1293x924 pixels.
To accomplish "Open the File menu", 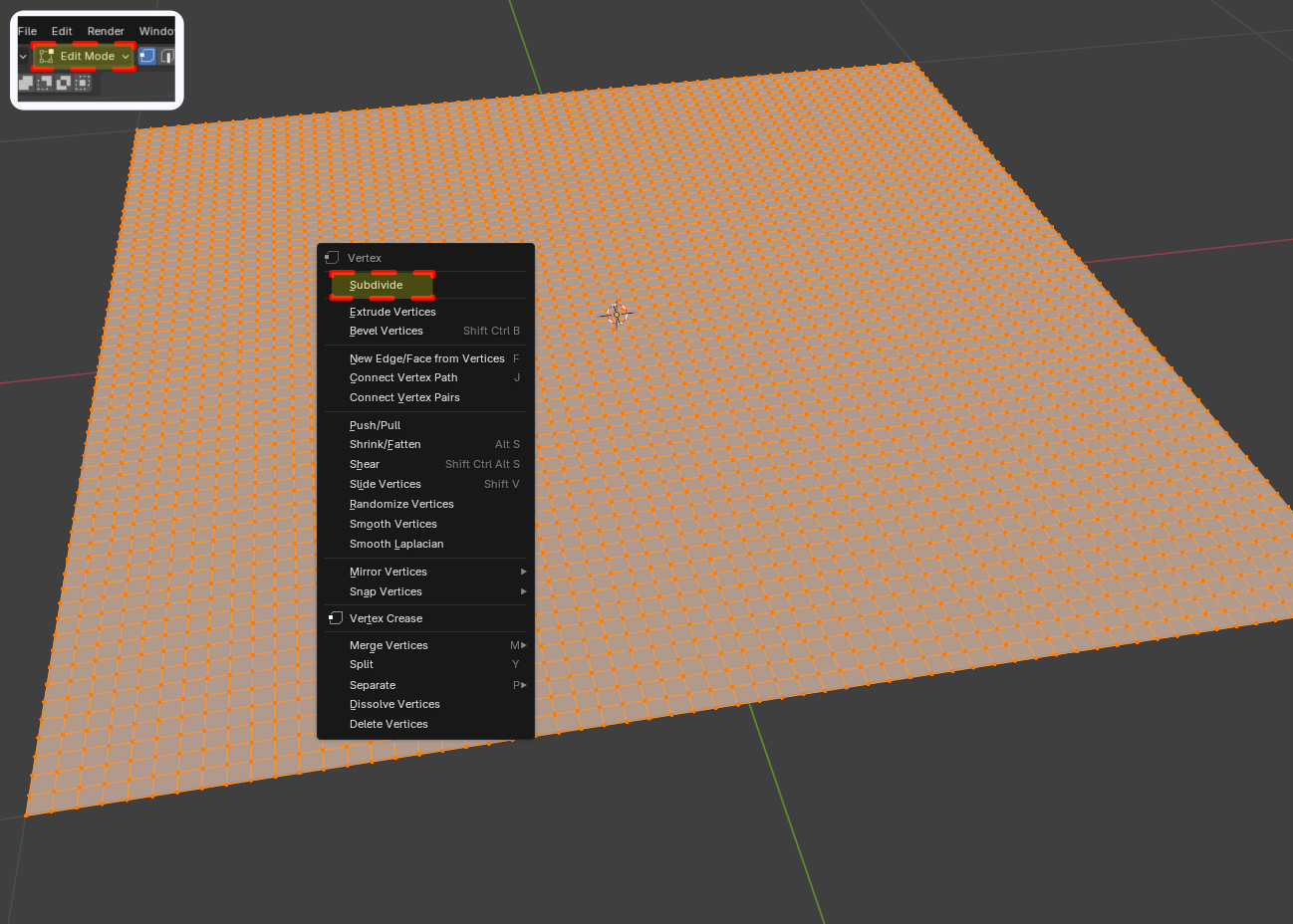I will click(x=28, y=31).
